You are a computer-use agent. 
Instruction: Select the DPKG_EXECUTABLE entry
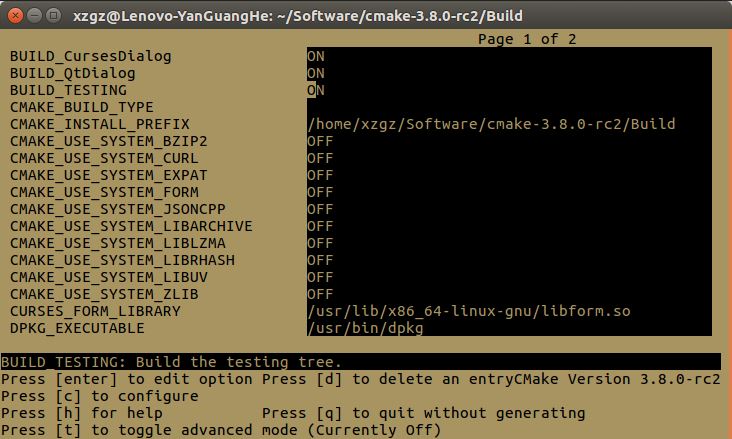click(x=77, y=328)
